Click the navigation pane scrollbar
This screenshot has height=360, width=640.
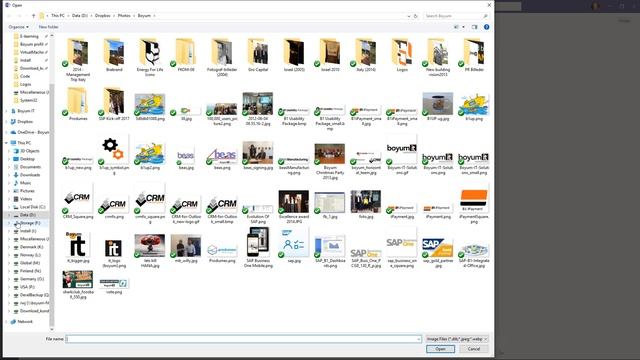52,206
